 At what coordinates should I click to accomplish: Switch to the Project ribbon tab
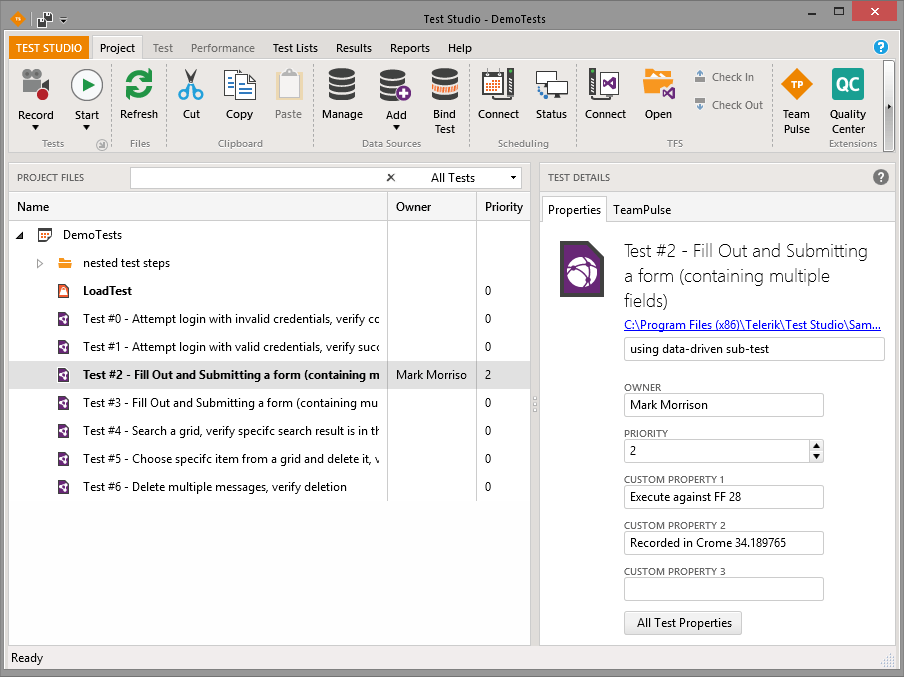(x=117, y=48)
